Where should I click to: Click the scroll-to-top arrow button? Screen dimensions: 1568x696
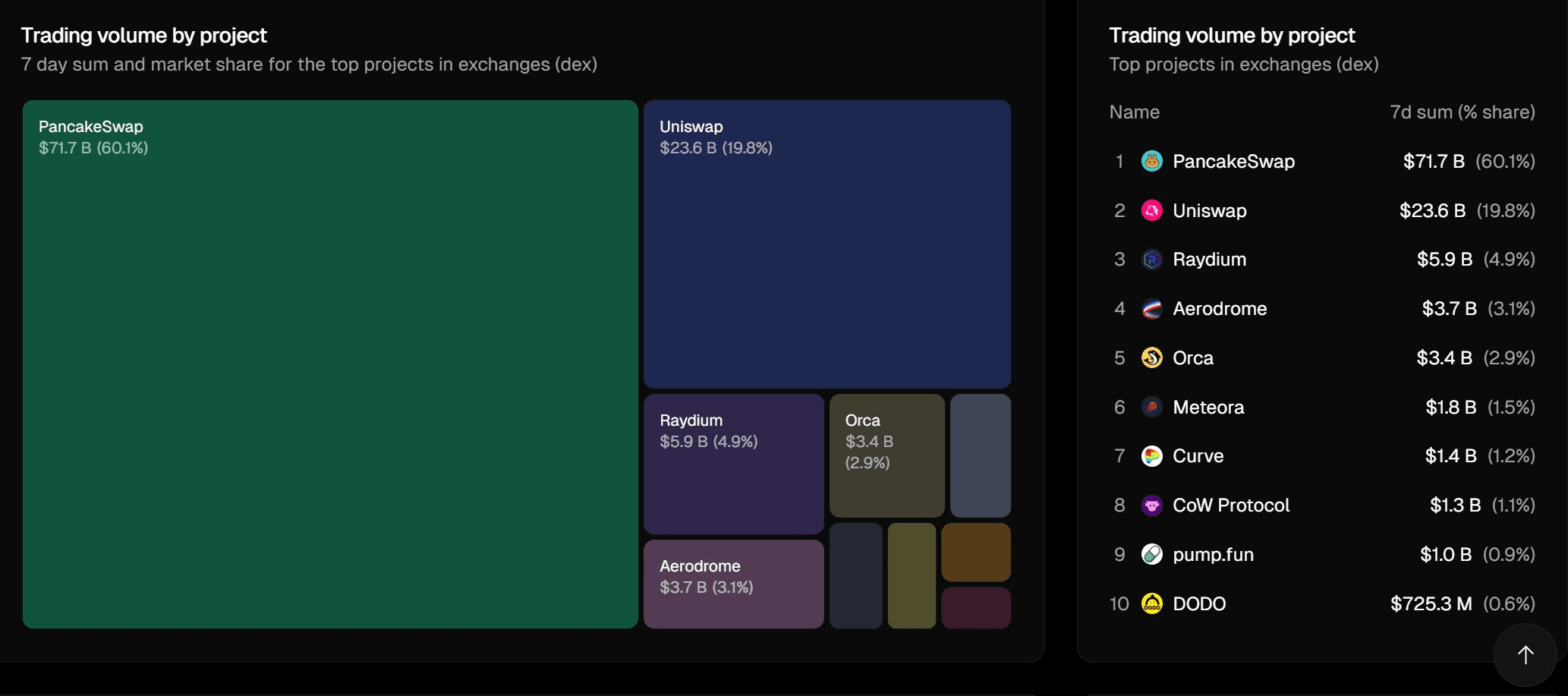coord(1525,654)
